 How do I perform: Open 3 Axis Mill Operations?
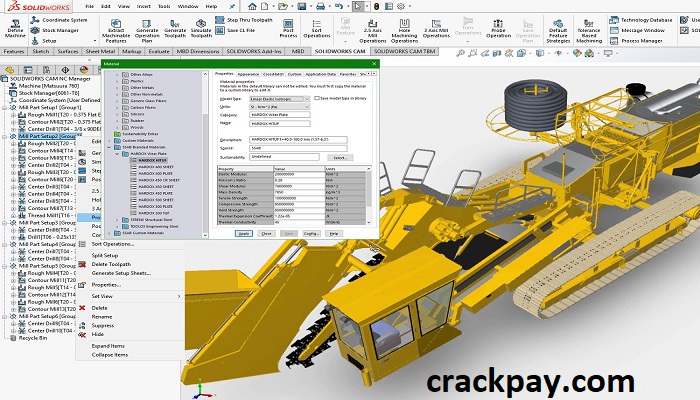coord(436,29)
